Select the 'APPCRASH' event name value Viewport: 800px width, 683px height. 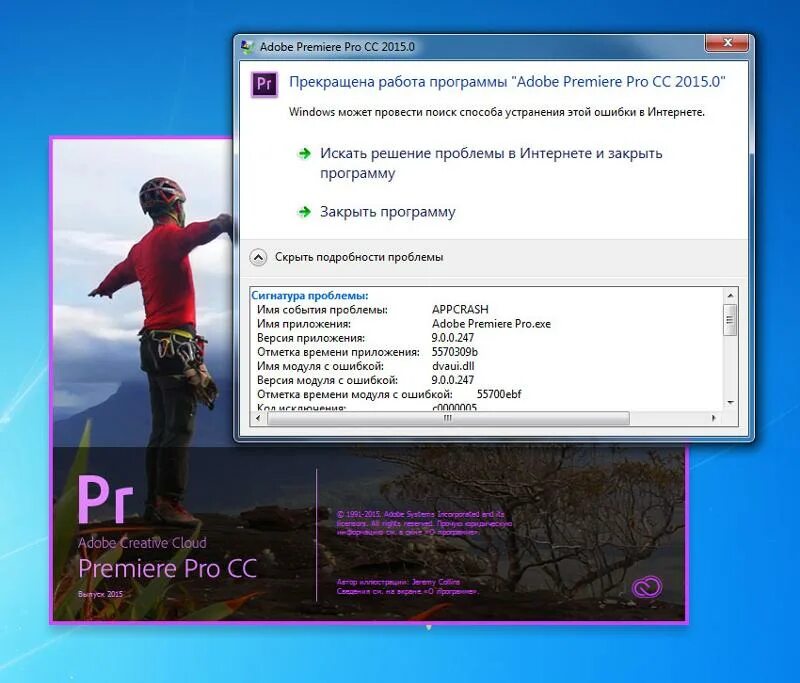tap(460, 310)
